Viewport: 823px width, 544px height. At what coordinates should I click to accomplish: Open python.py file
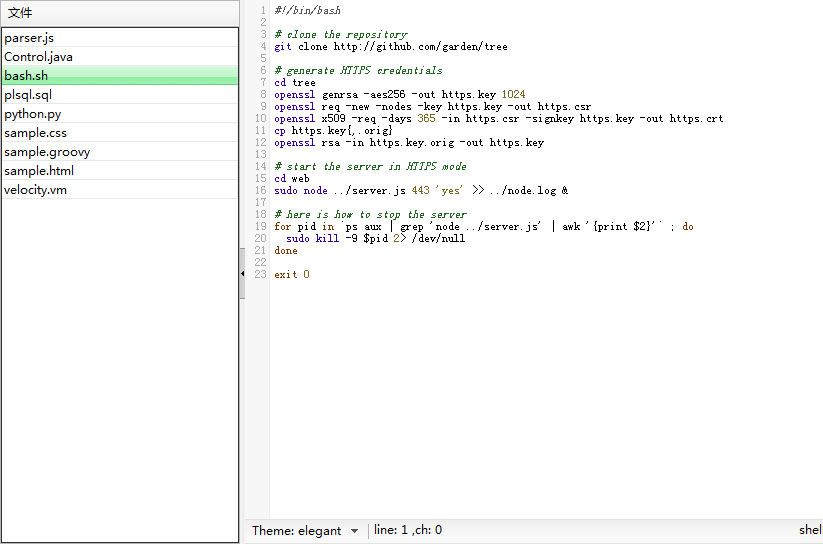[x=32, y=114]
